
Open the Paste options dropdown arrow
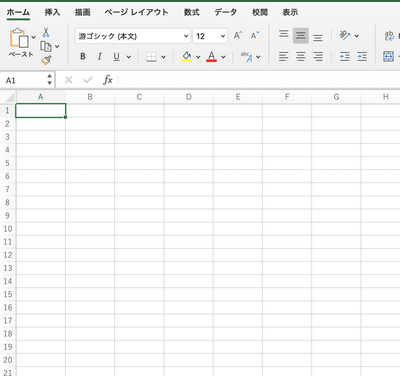click(34, 37)
